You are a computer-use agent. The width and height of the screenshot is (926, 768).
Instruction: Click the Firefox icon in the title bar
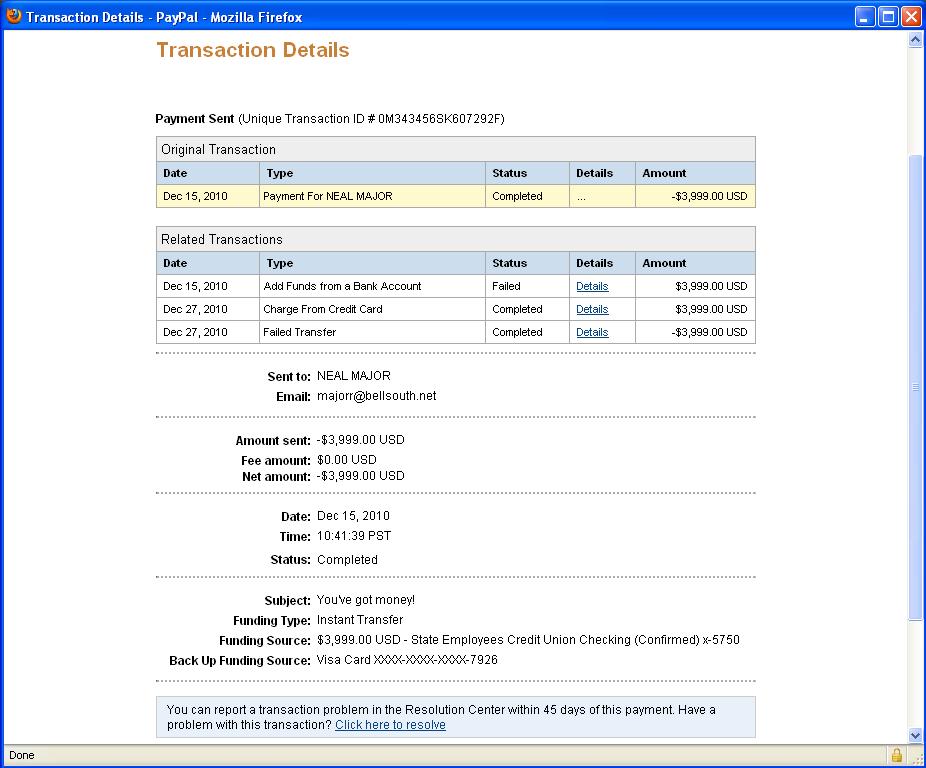pos(13,16)
